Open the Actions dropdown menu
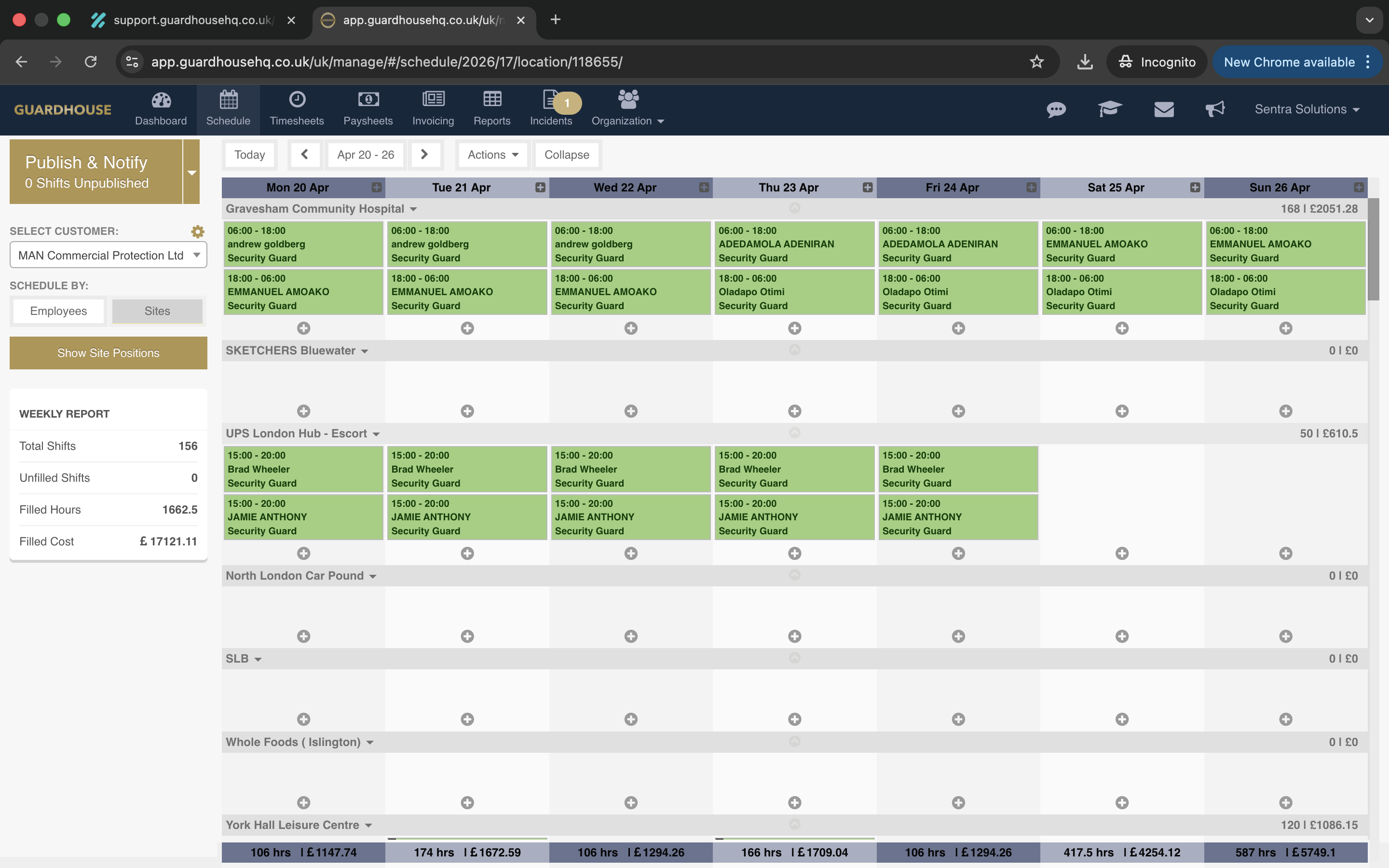Viewport: 1389px width, 868px height. coord(492,155)
